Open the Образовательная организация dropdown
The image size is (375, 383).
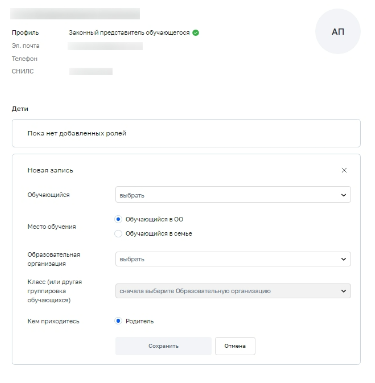(x=233, y=259)
